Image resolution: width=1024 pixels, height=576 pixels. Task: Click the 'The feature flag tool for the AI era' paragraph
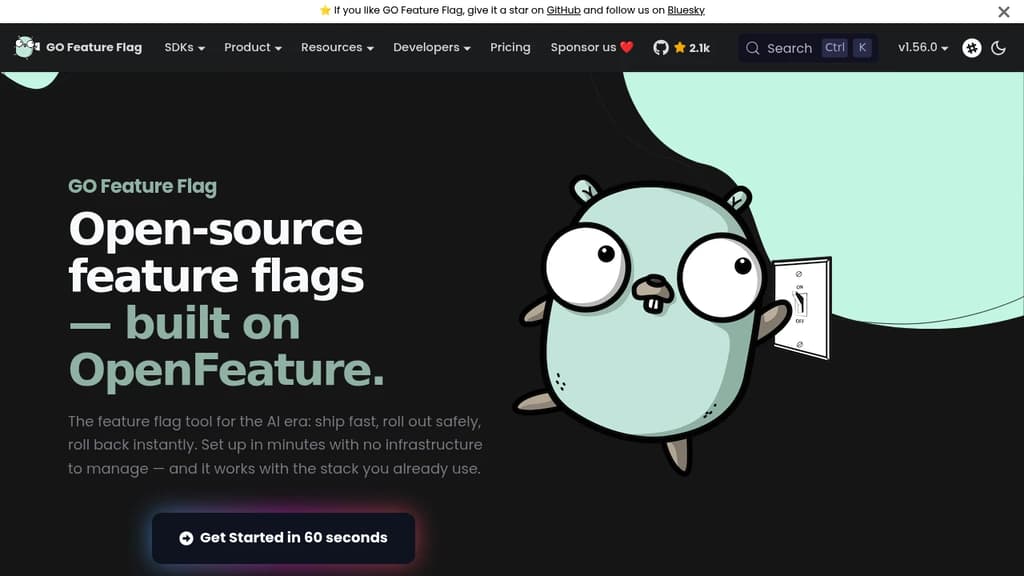(x=275, y=445)
